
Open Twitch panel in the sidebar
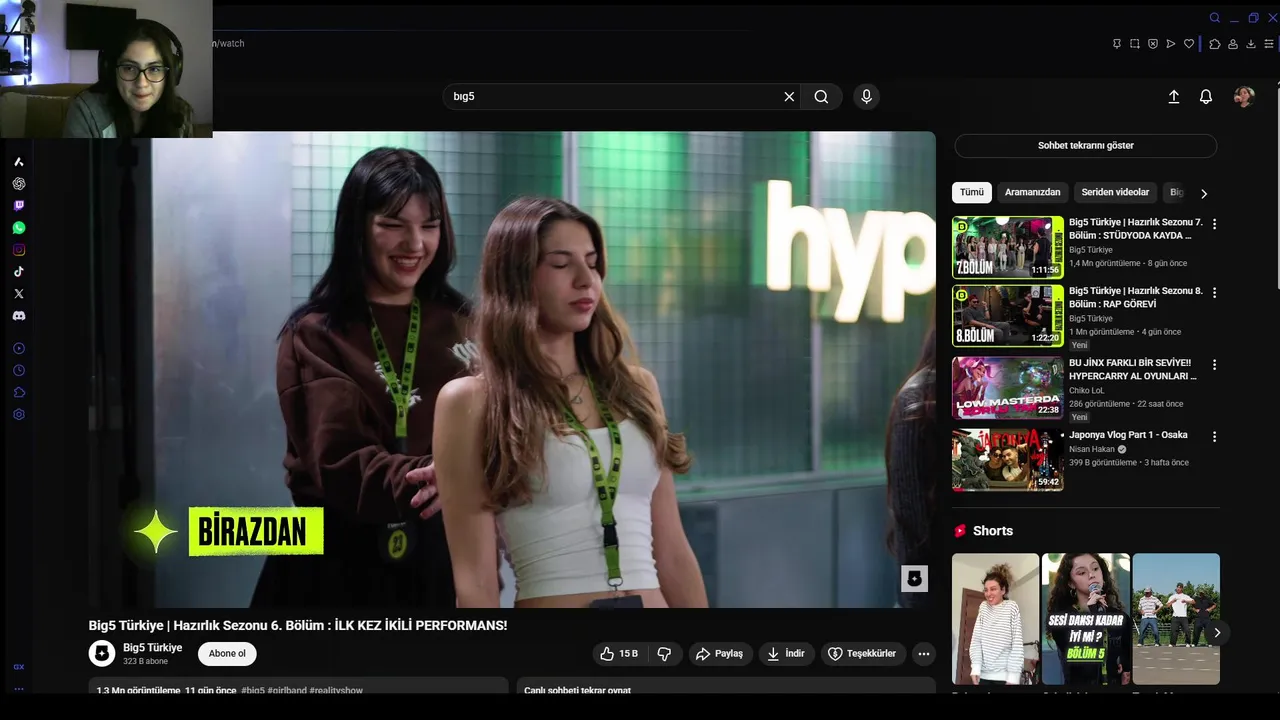coord(18,206)
